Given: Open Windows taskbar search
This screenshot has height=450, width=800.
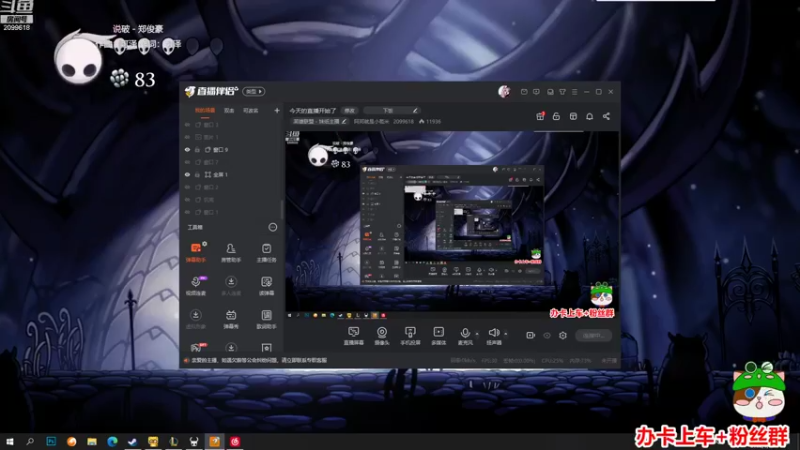Looking at the screenshot, I should (30, 441).
